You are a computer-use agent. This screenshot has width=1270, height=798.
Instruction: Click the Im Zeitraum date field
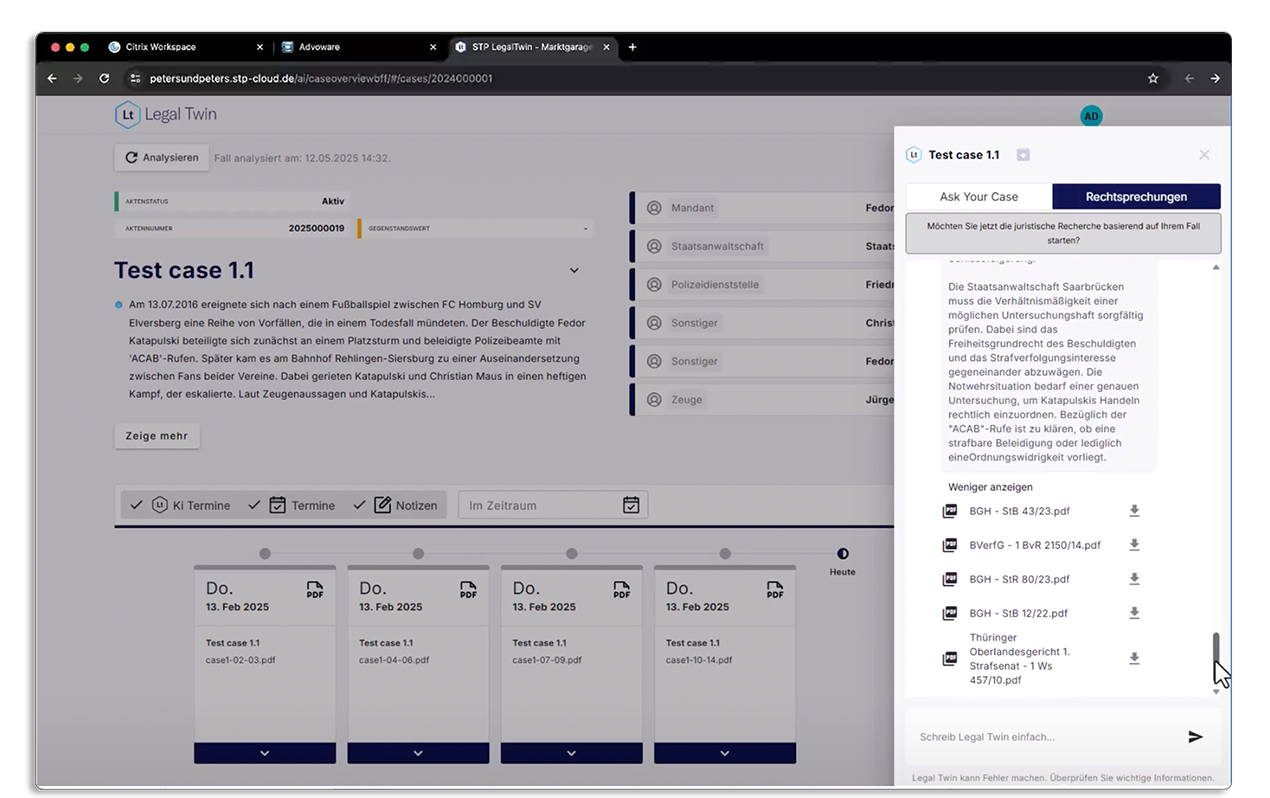pos(553,505)
